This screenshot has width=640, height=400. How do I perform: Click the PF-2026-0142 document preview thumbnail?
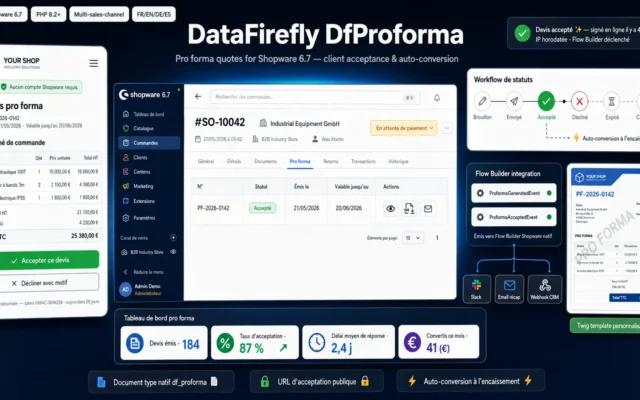point(604,239)
